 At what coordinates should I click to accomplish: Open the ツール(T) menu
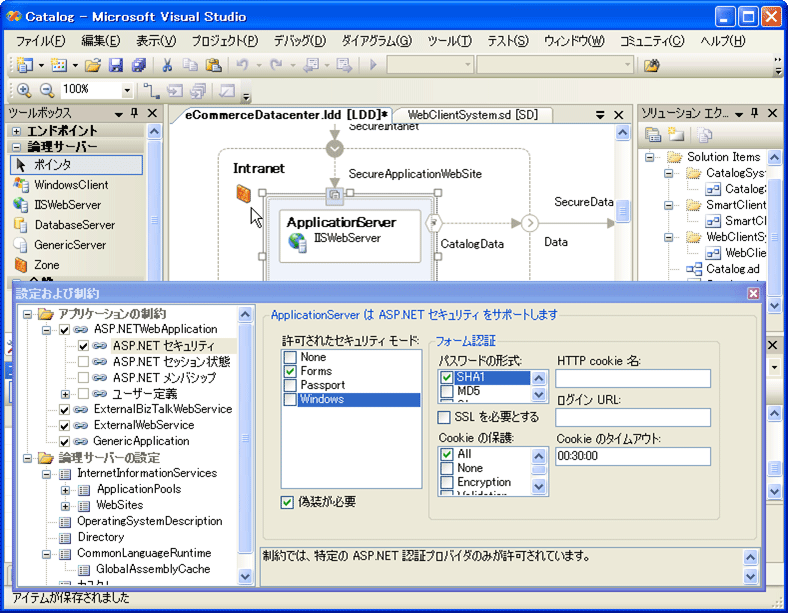[449, 41]
